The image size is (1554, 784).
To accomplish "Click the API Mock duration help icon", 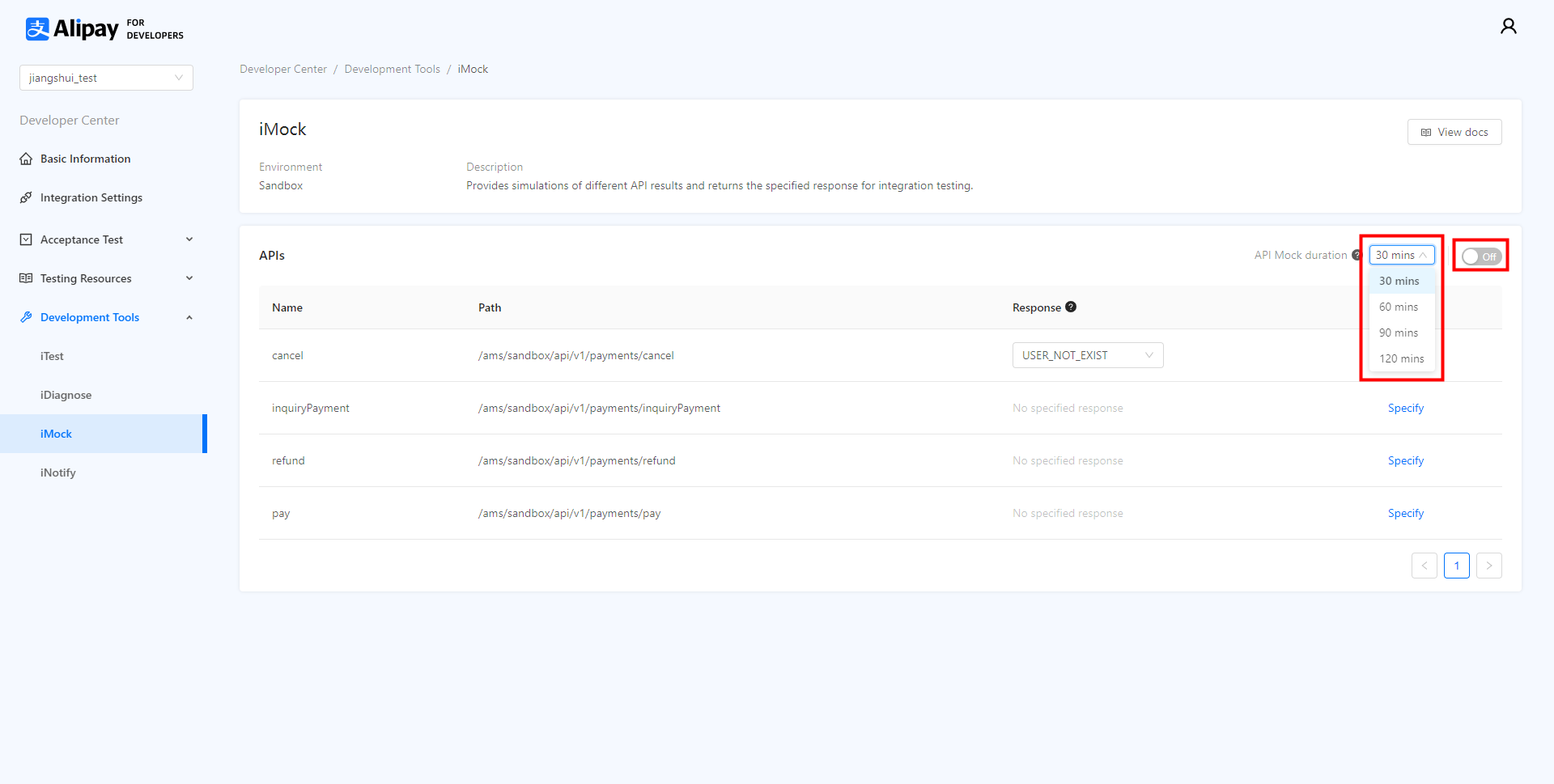I will 1357,255.
